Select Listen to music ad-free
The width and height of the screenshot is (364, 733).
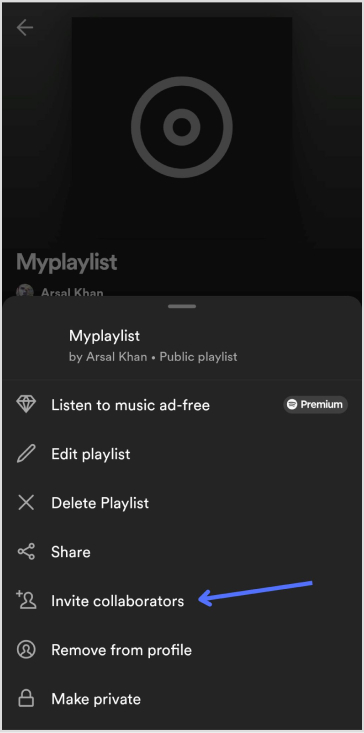pyautogui.click(x=182, y=405)
